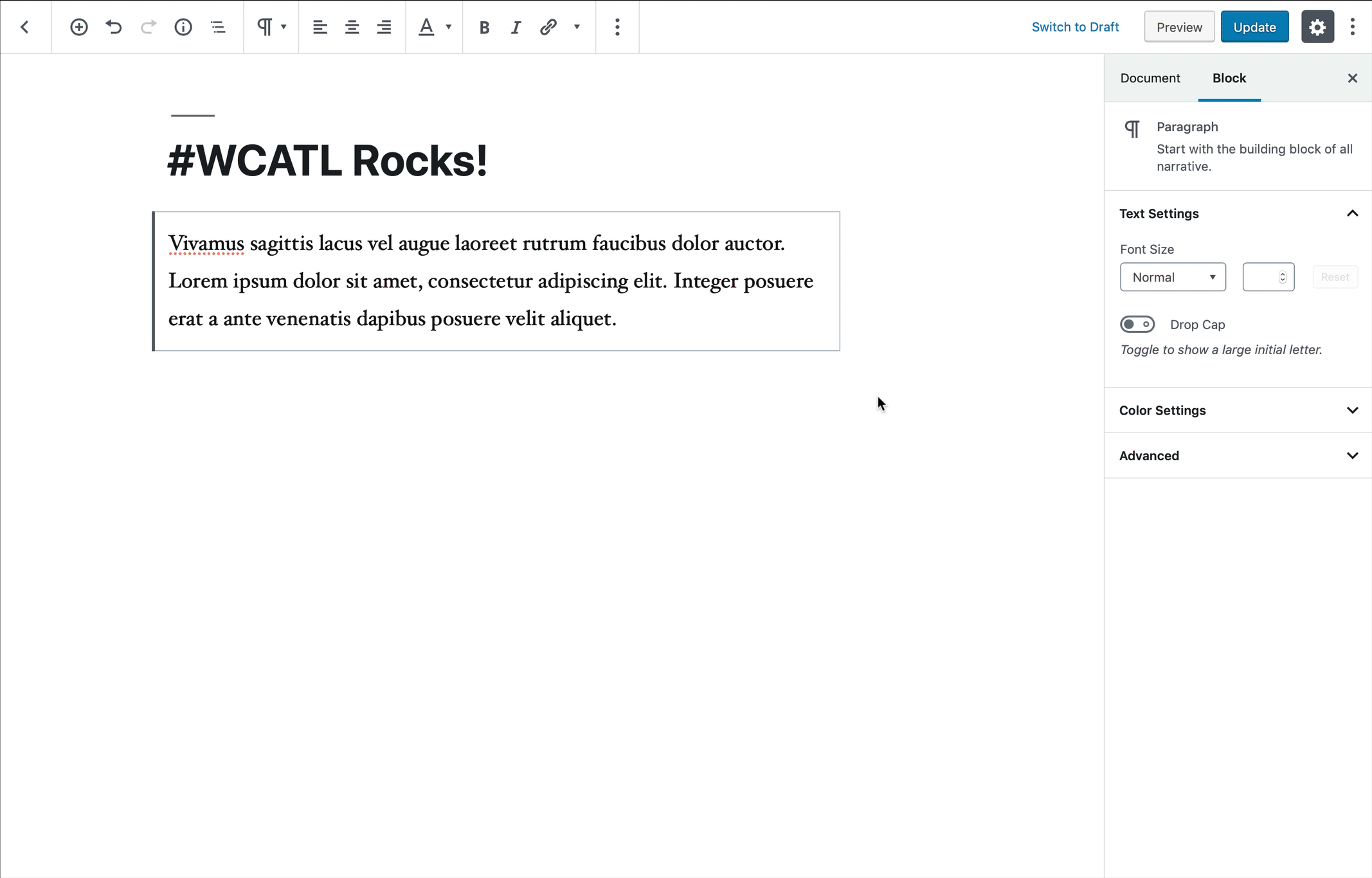Toggle the settings sidebar gear icon

(1317, 27)
